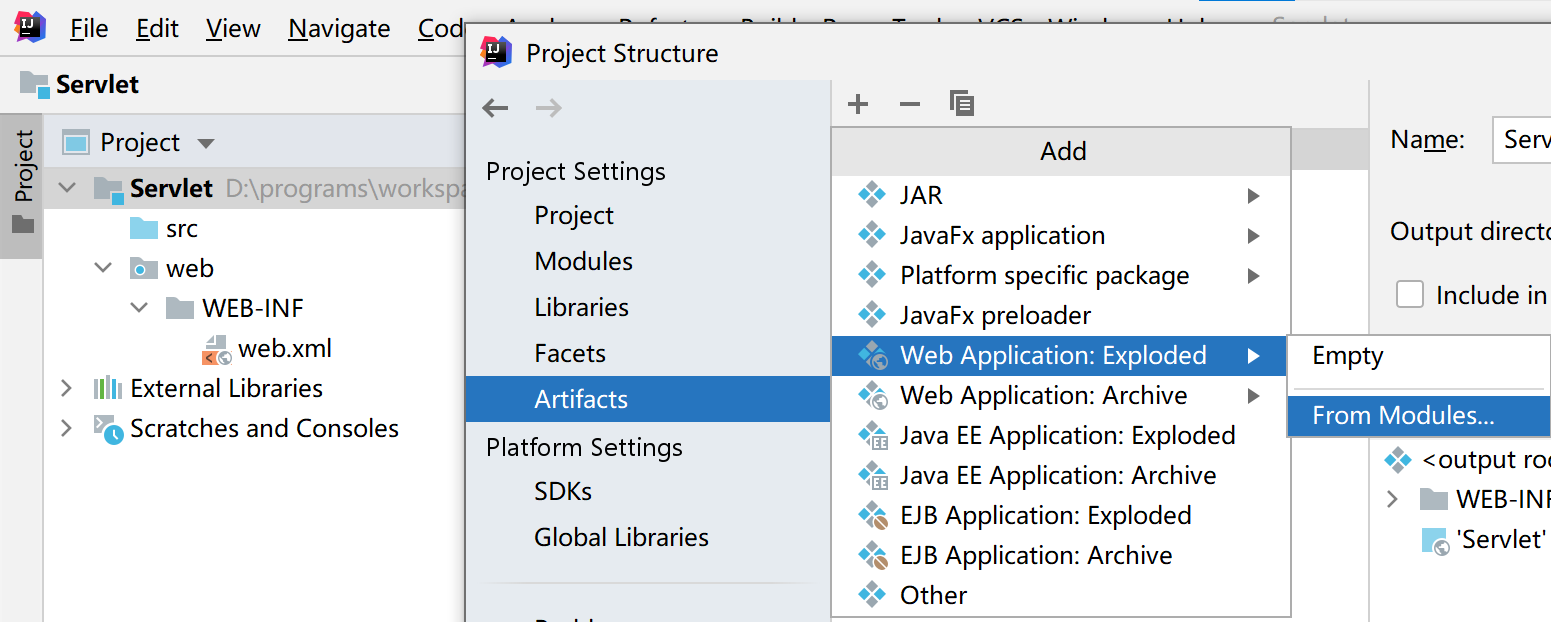This screenshot has width=1551, height=622.
Task: Choose From Modules... in the submenu
Action: (1403, 416)
